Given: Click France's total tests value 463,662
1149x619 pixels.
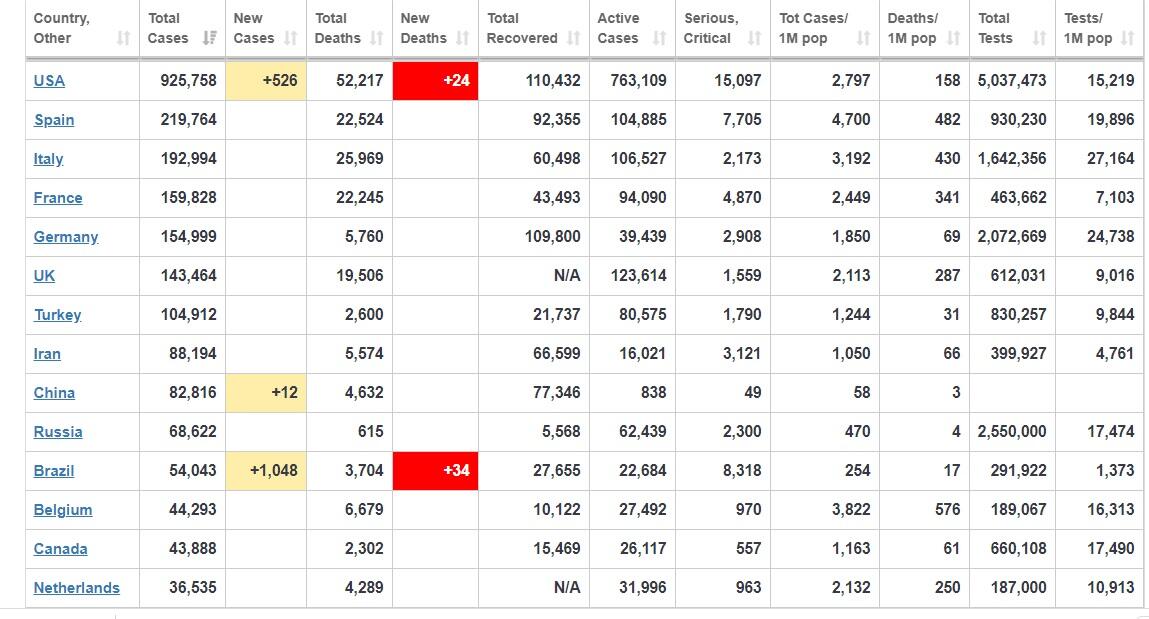Looking at the screenshot, I should click(1019, 198).
